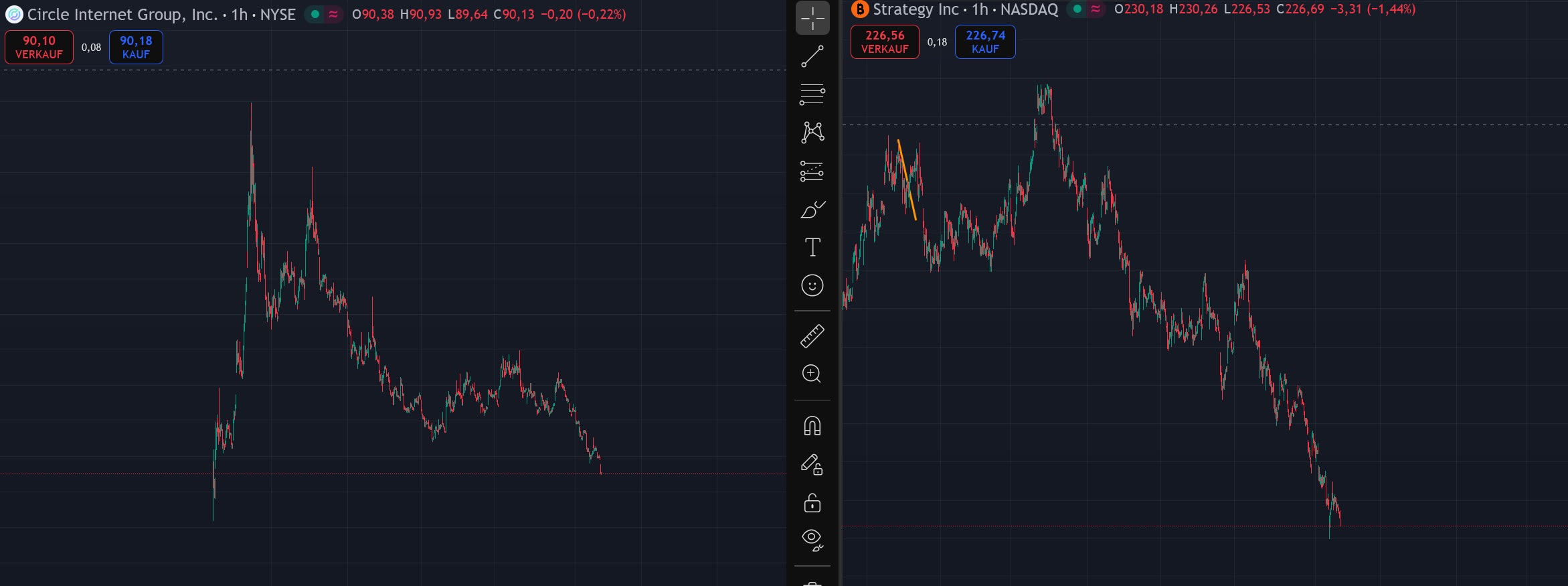This screenshot has height=586, width=1568.
Task: Click Circle change −0,20 (−0,22%)
Action: (x=584, y=14)
